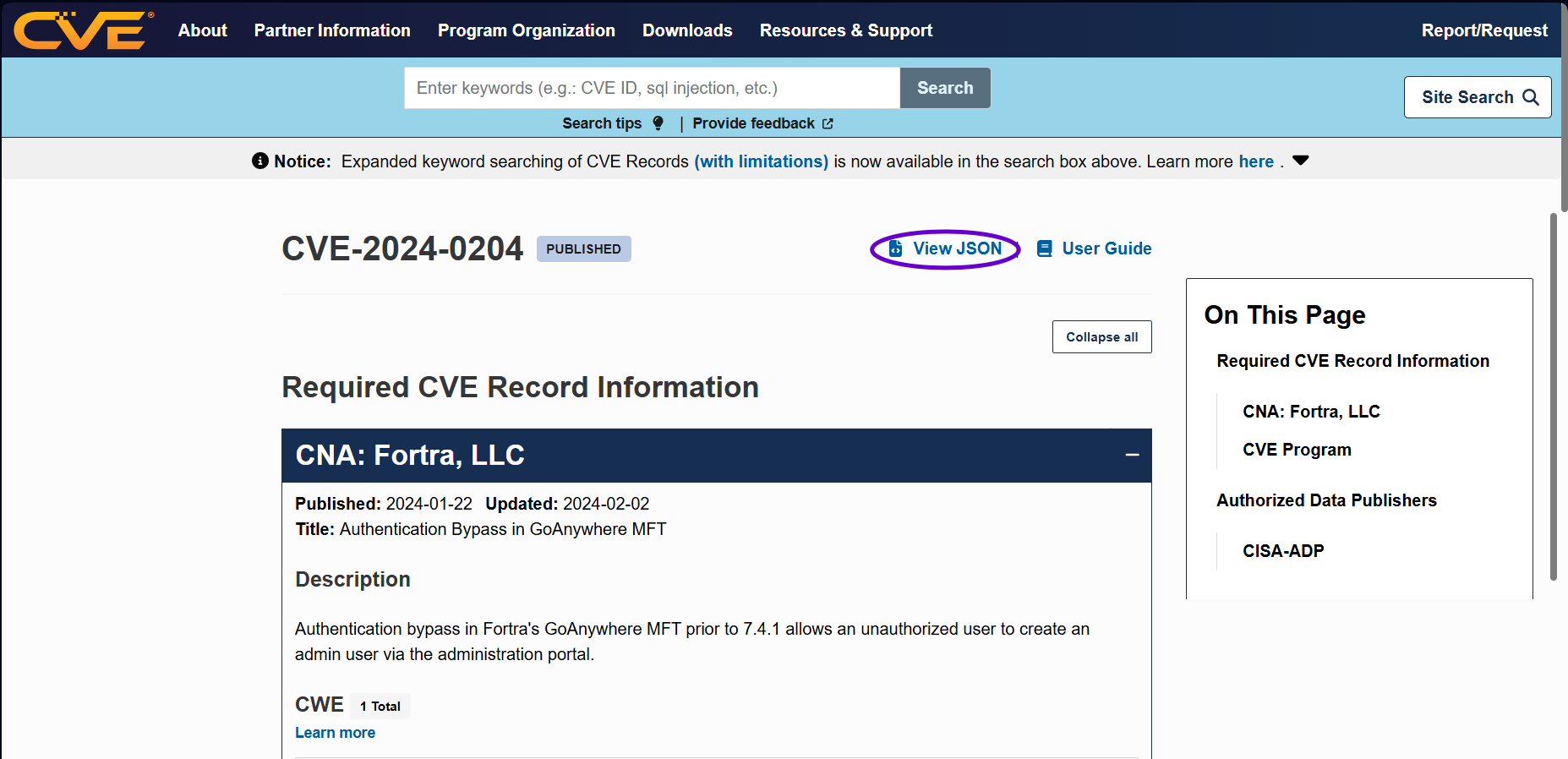Open the Partner Information menu
Image resolution: width=1568 pixels, height=759 pixels.
(x=332, y=30)
